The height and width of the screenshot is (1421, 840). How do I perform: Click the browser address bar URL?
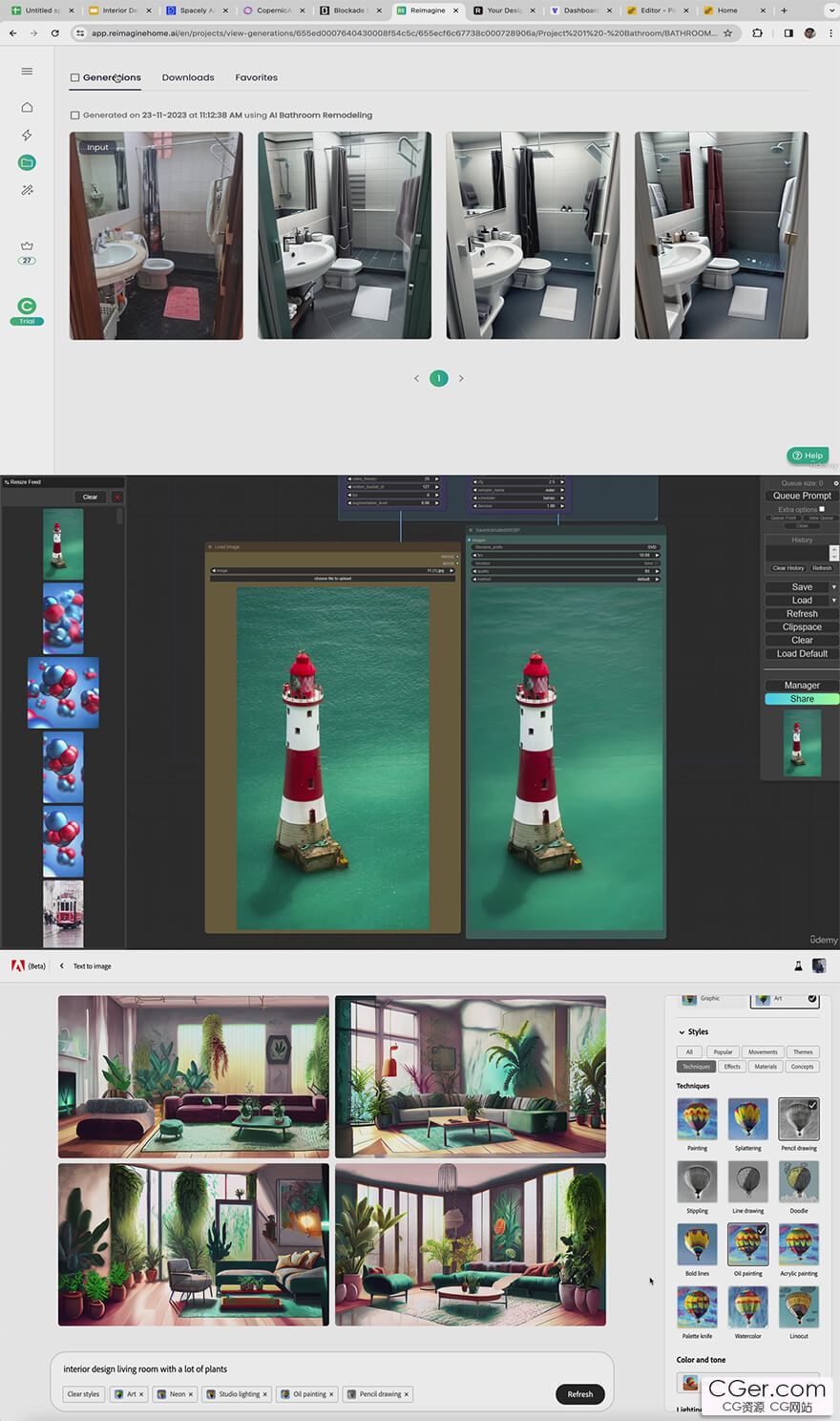(x=404, y=32)
